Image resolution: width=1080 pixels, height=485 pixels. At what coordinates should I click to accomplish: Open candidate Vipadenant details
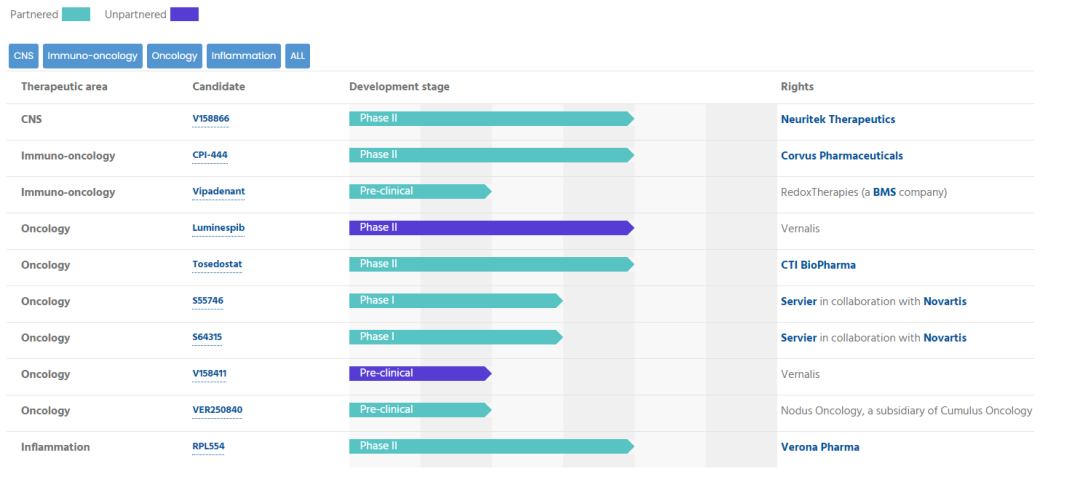(x=218, y=192)
